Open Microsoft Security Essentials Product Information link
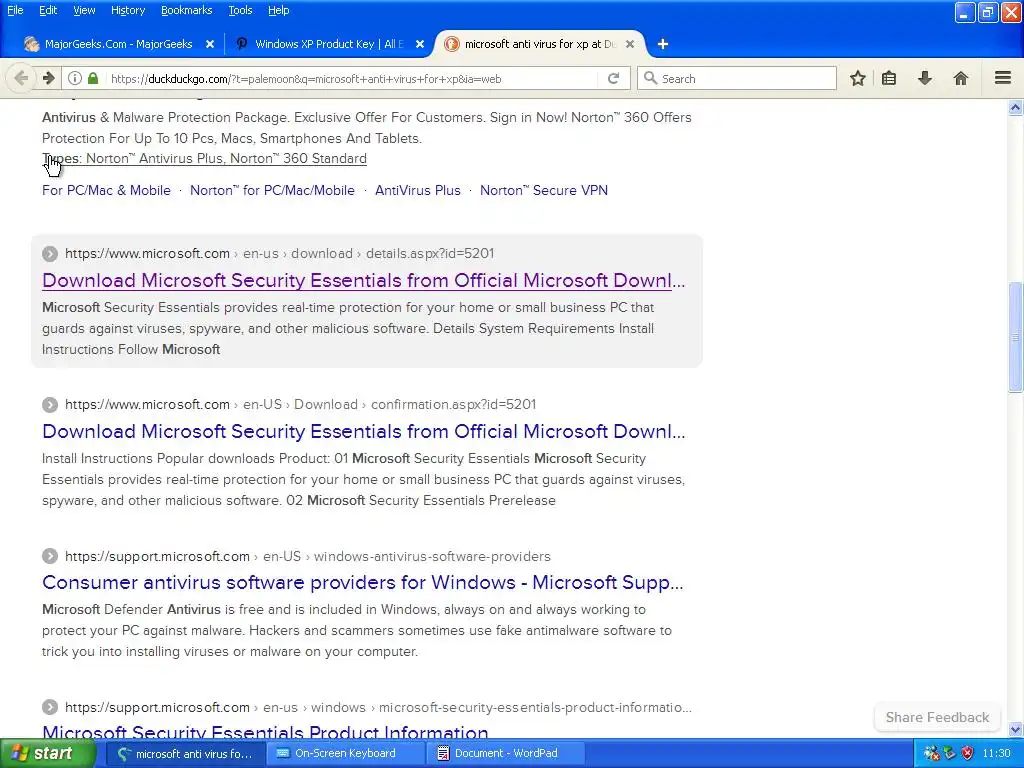Viewport: 1024px width, 768px height. 265,732
